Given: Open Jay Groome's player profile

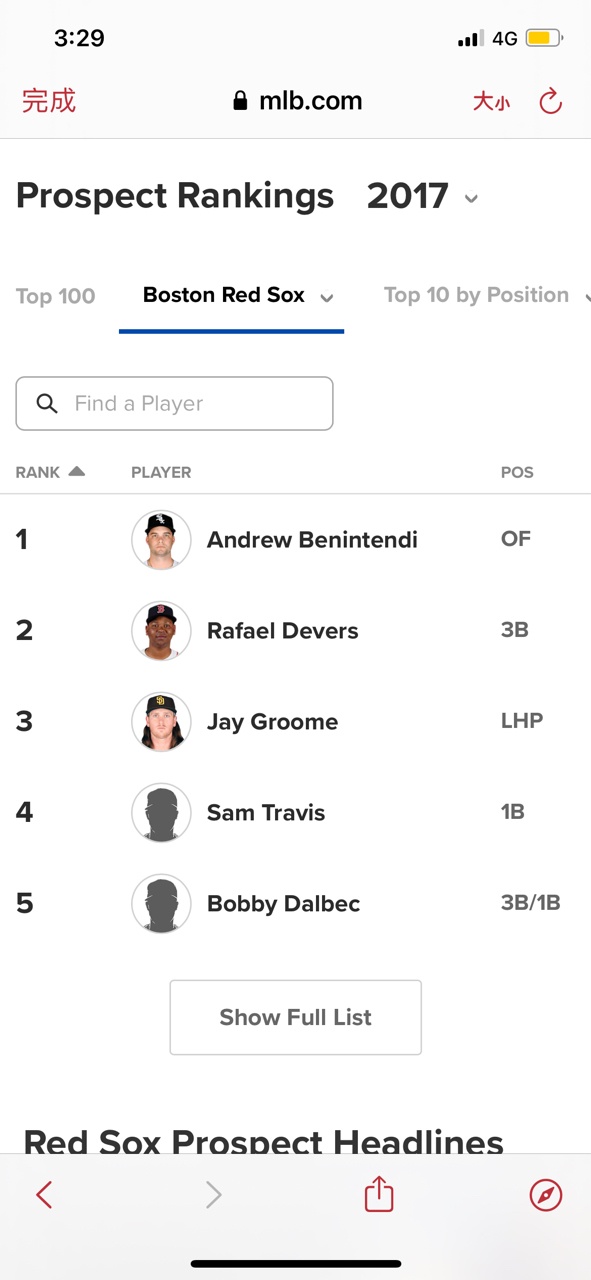Looking at the screenshot, I should coord(272,722).
